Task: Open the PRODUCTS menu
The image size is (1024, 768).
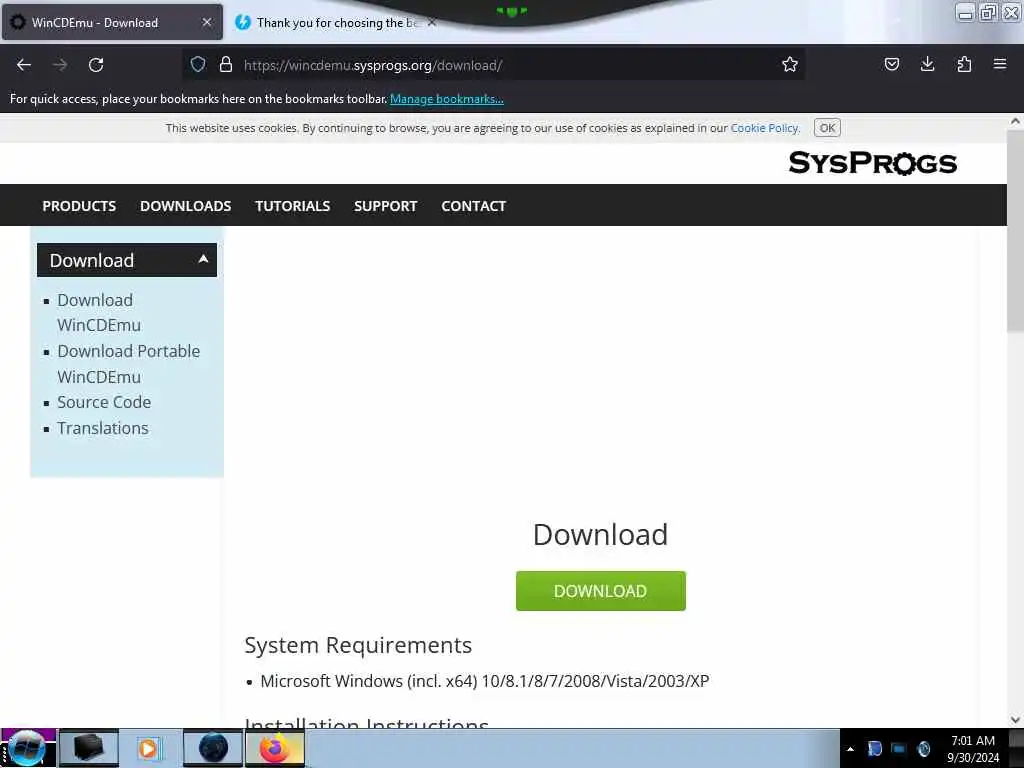Action: click(x=79, y=206)
